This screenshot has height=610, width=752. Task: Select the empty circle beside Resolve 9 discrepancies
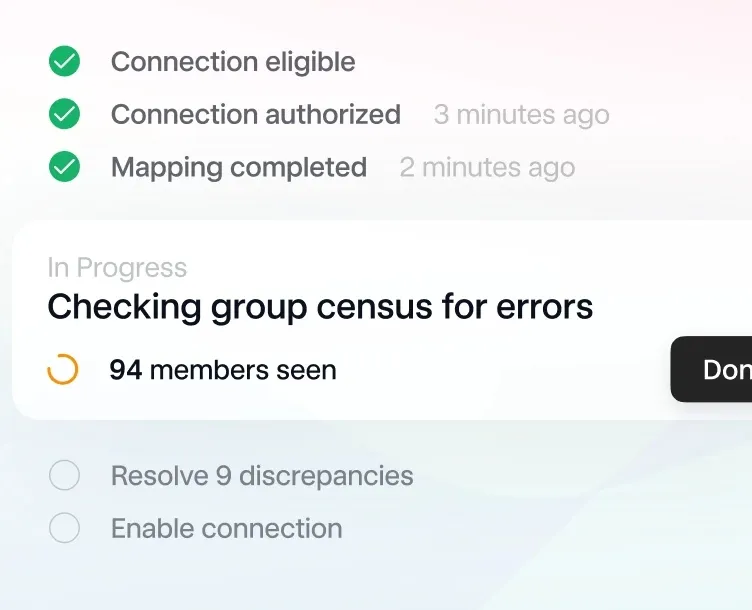tap(64, 476)
